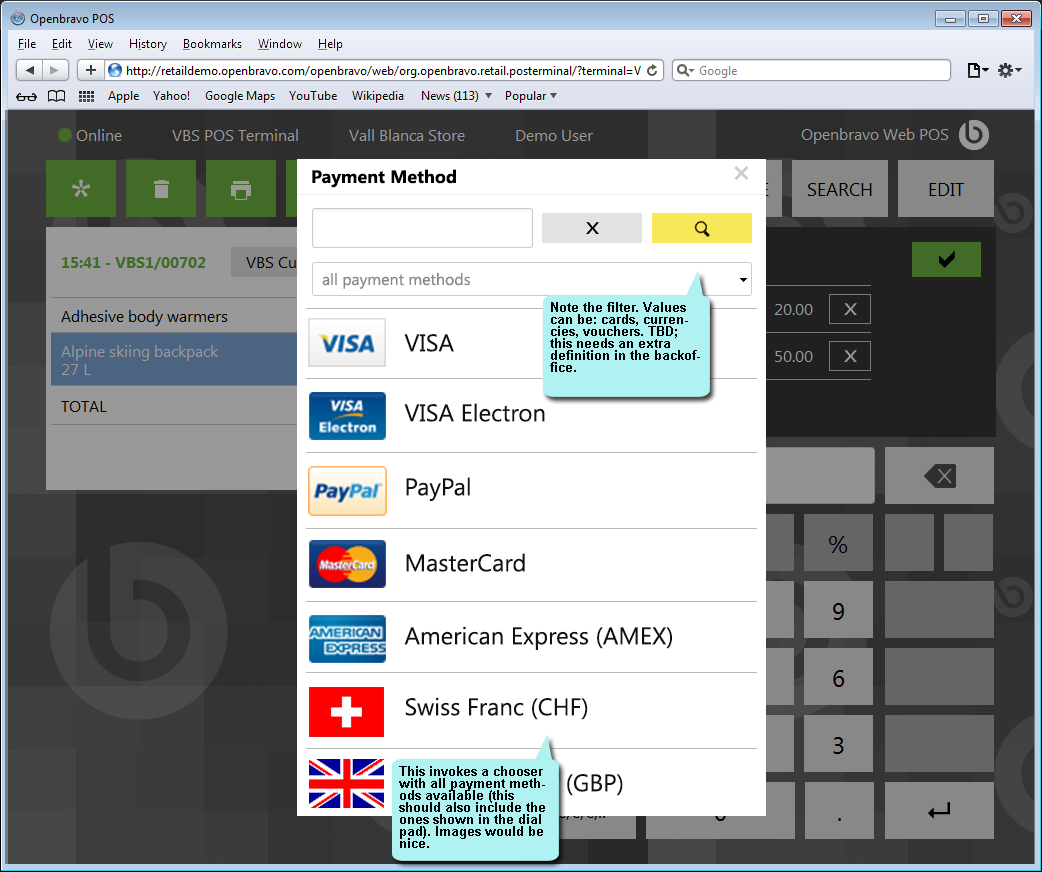The height and width of the screenshot is (872, 1042).
Task: Remove the 50.00 payment line
Action: pos(850,356)
